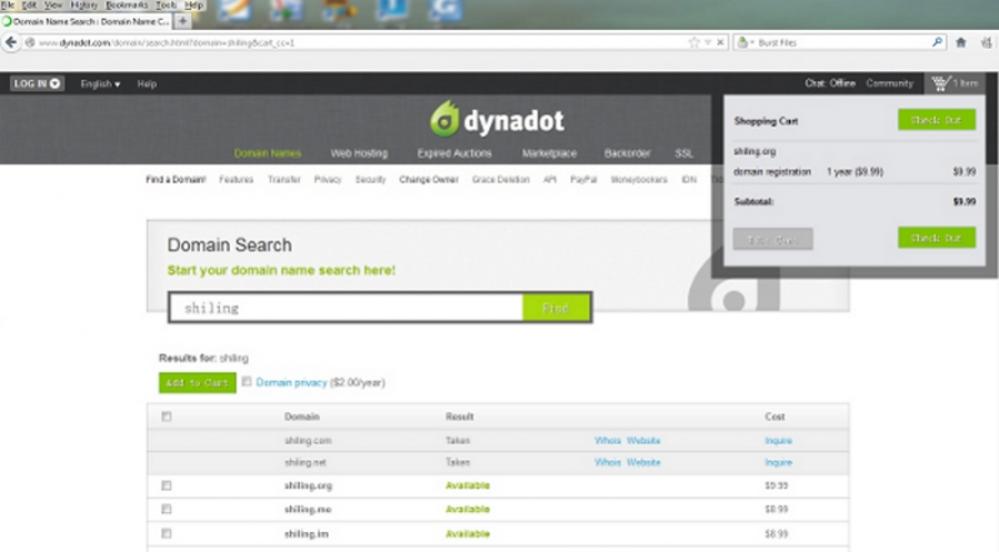Click the search magnifier in the browser search box
999x552 pixels.
[x=937, y=42]
